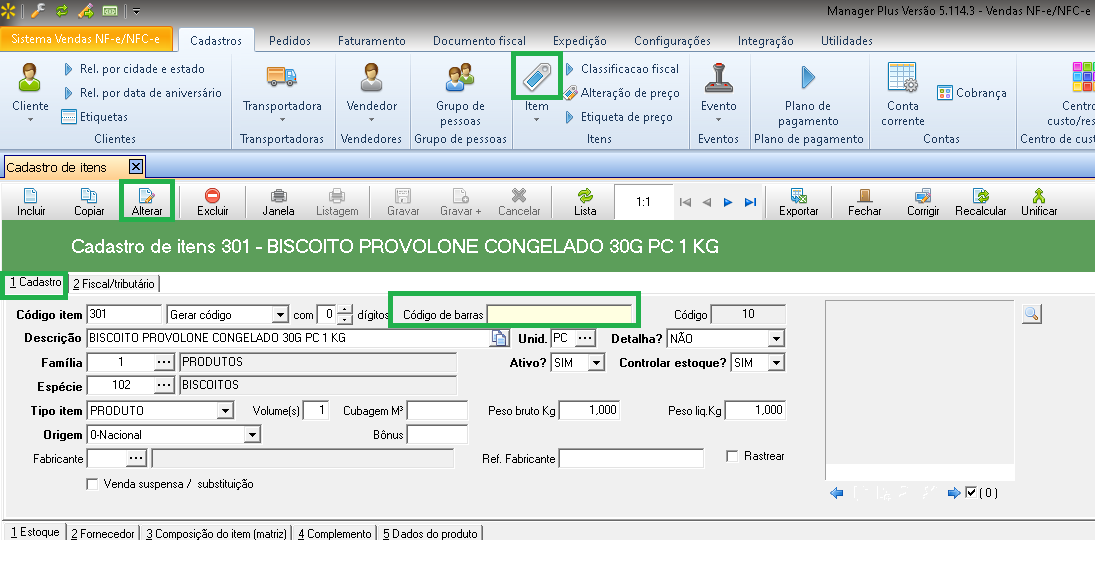Click the Item tag icon in ribbon
Screen dimensions: 1095x573
click(x=536, y=78)
